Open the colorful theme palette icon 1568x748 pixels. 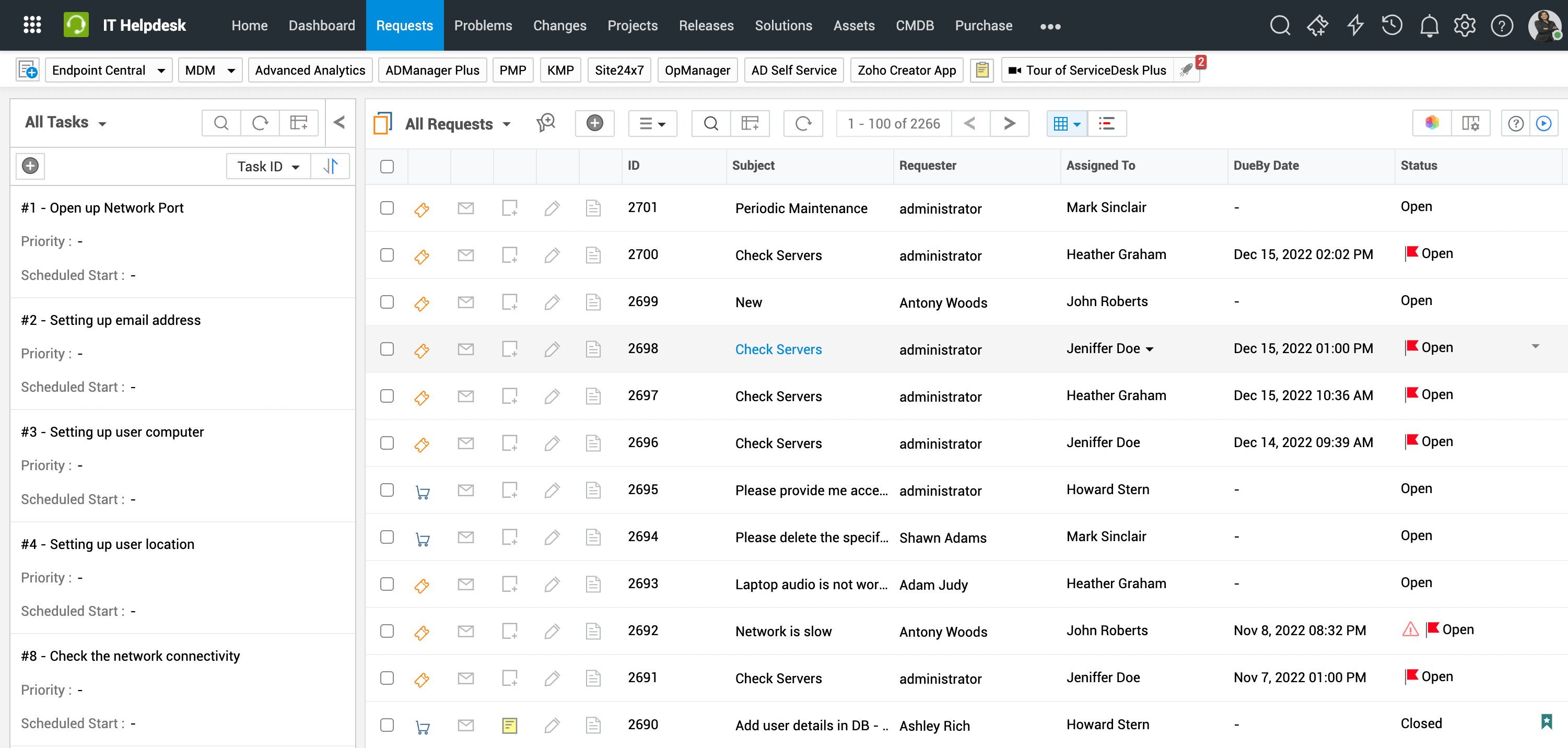tap(1432, 124)
